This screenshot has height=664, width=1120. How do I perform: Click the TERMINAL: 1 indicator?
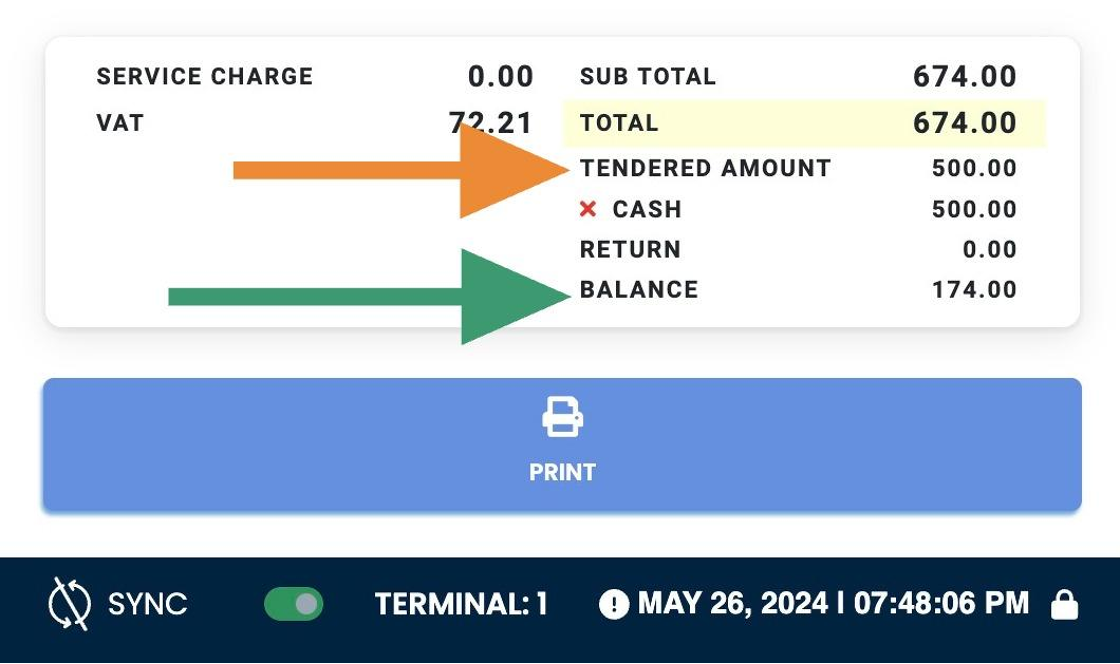tap(461, 604)
